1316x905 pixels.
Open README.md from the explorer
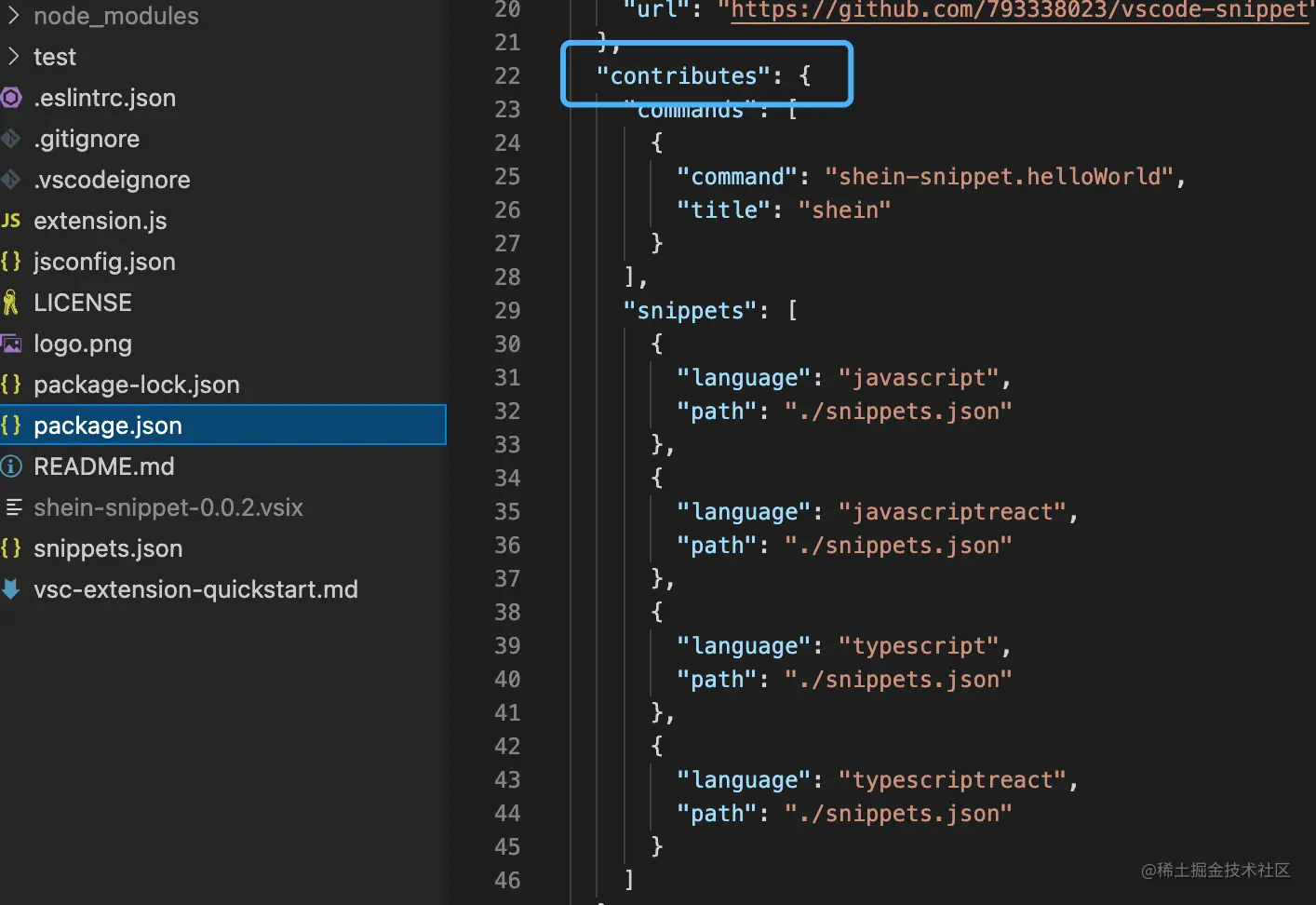pyautogui.click(x=104, y=466)
